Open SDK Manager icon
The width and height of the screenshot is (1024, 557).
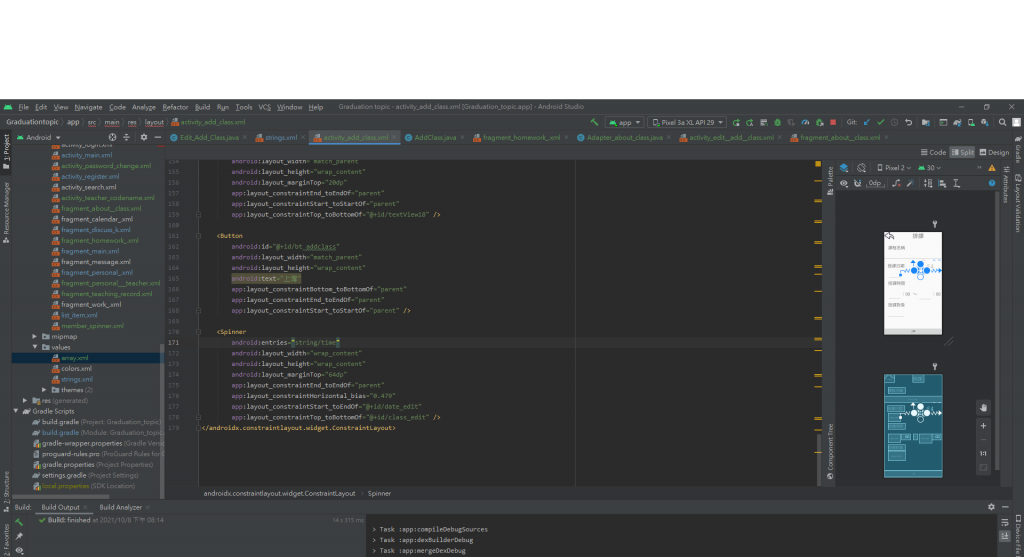tap(985, 122)
